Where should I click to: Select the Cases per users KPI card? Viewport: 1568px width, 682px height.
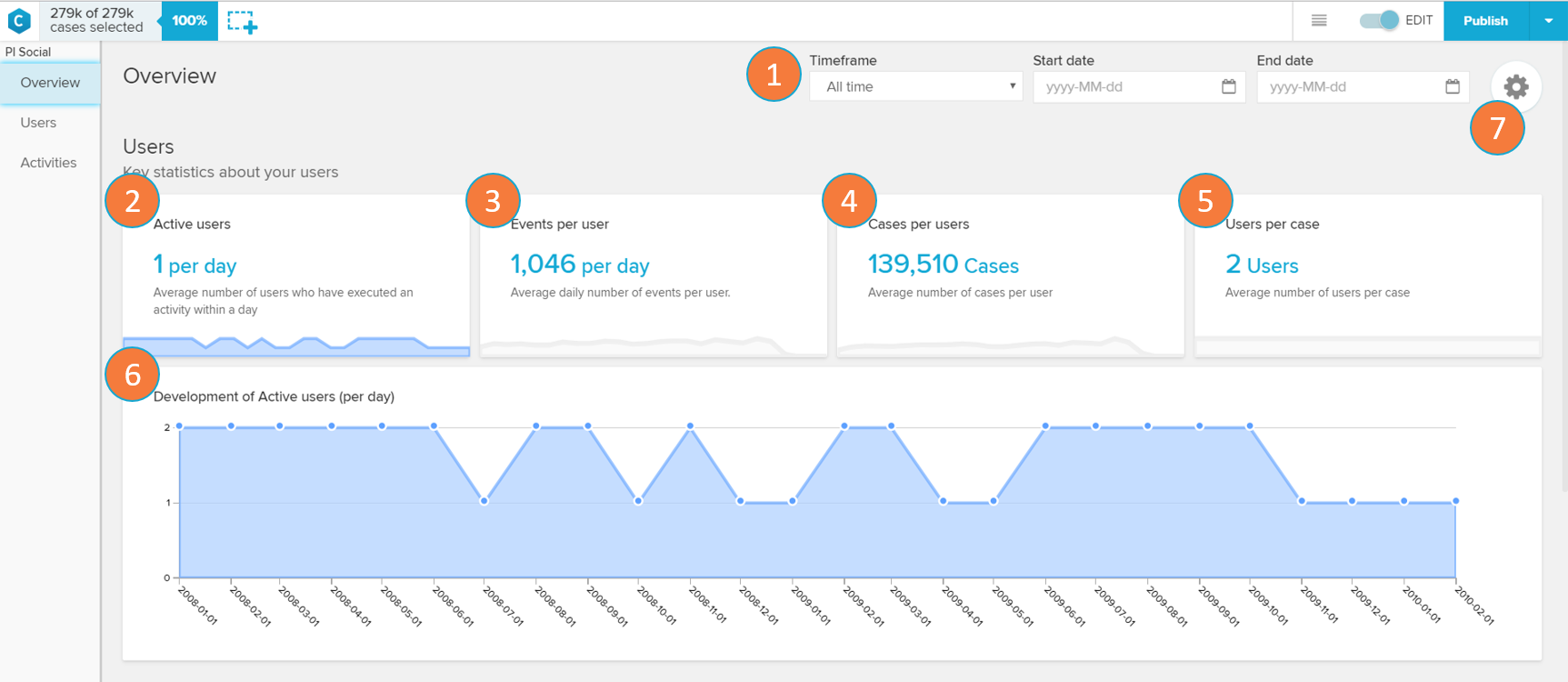[x=1010, y=275]
